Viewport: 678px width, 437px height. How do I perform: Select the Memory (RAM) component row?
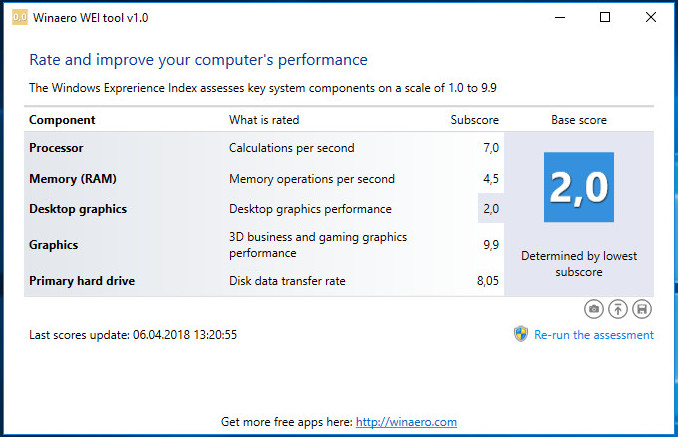point(264,179)
